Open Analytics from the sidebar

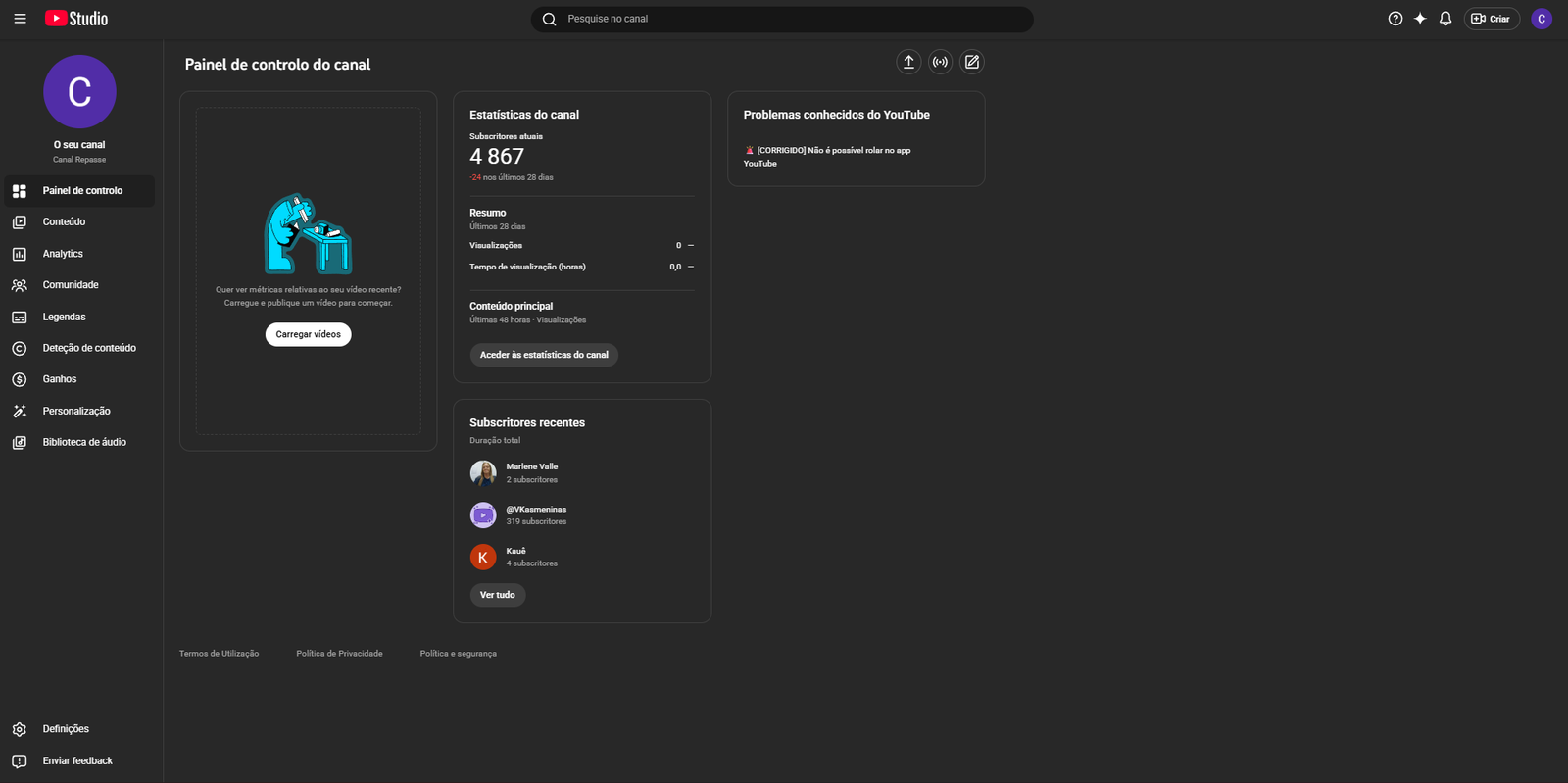click(x=79, y=254)
